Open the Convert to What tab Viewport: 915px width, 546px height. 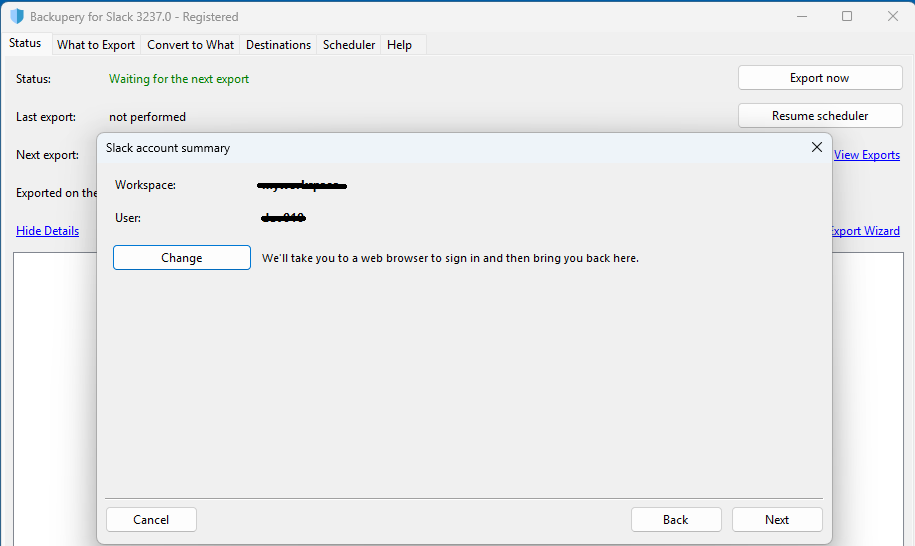click(x=190, y=45)
